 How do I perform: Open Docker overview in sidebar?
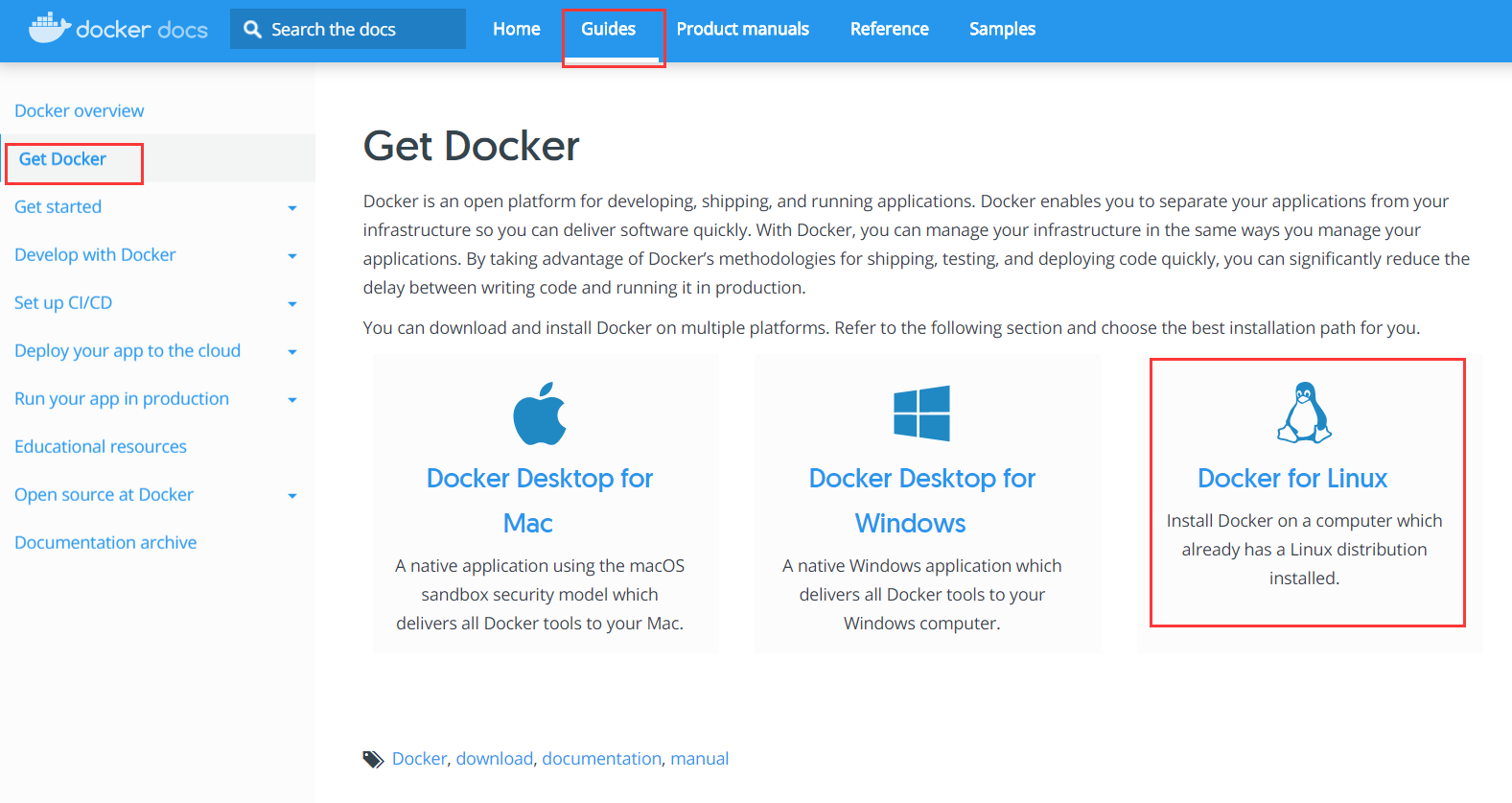pyautogui.click(x=80, y=111)
